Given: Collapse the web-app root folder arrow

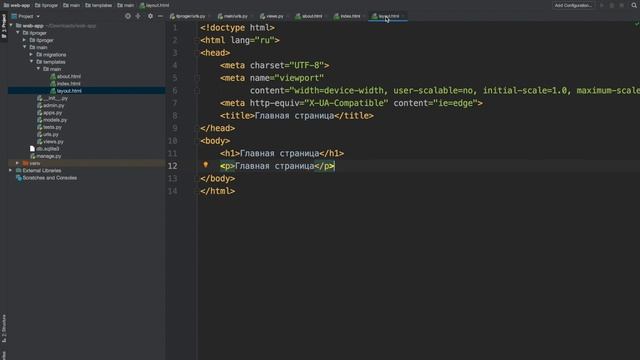Looking at the screenshot, I should [x=11, y=25].
